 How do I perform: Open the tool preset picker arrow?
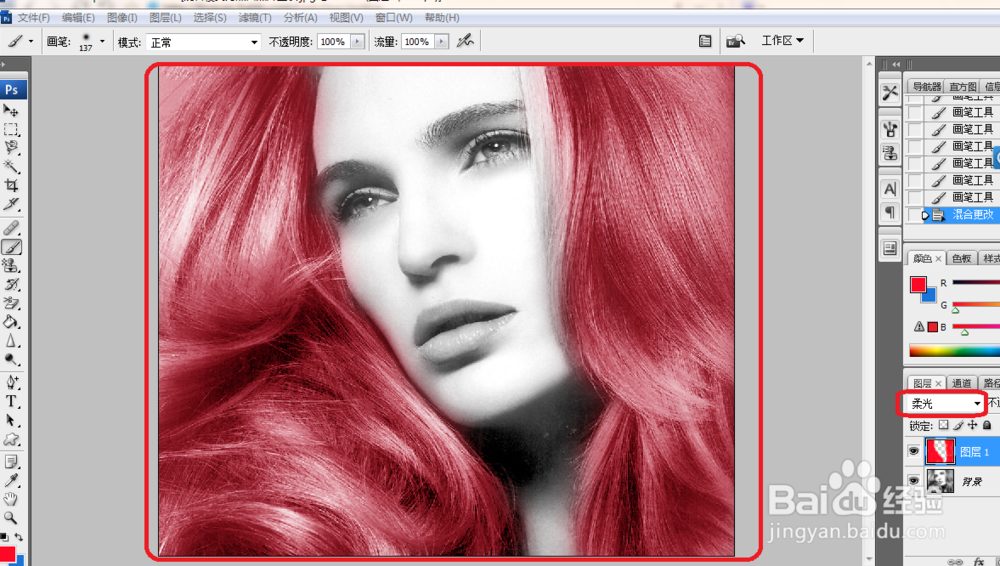pos(31,41)
